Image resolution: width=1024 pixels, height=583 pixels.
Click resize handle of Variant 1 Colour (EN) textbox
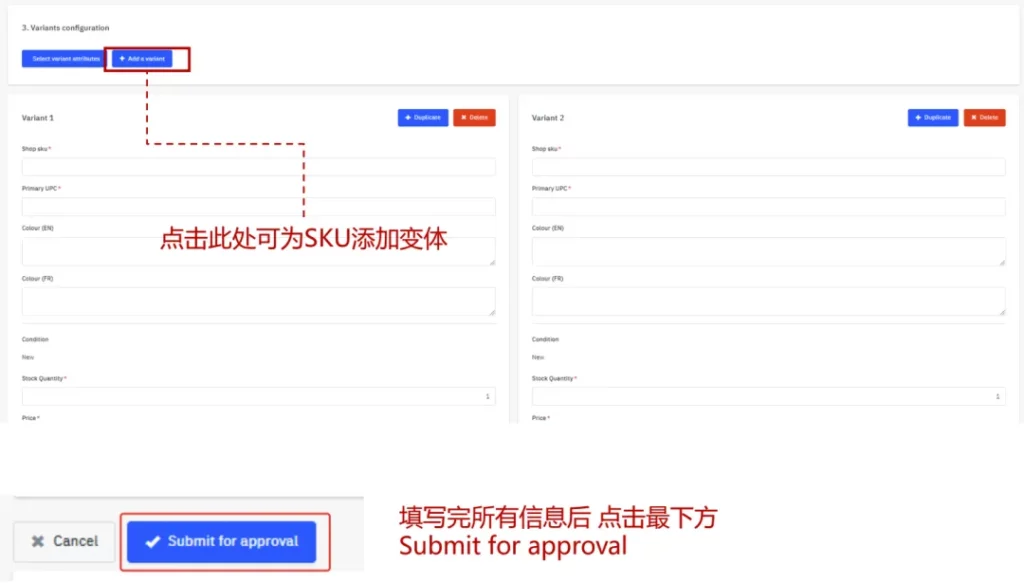pos(491,261)
